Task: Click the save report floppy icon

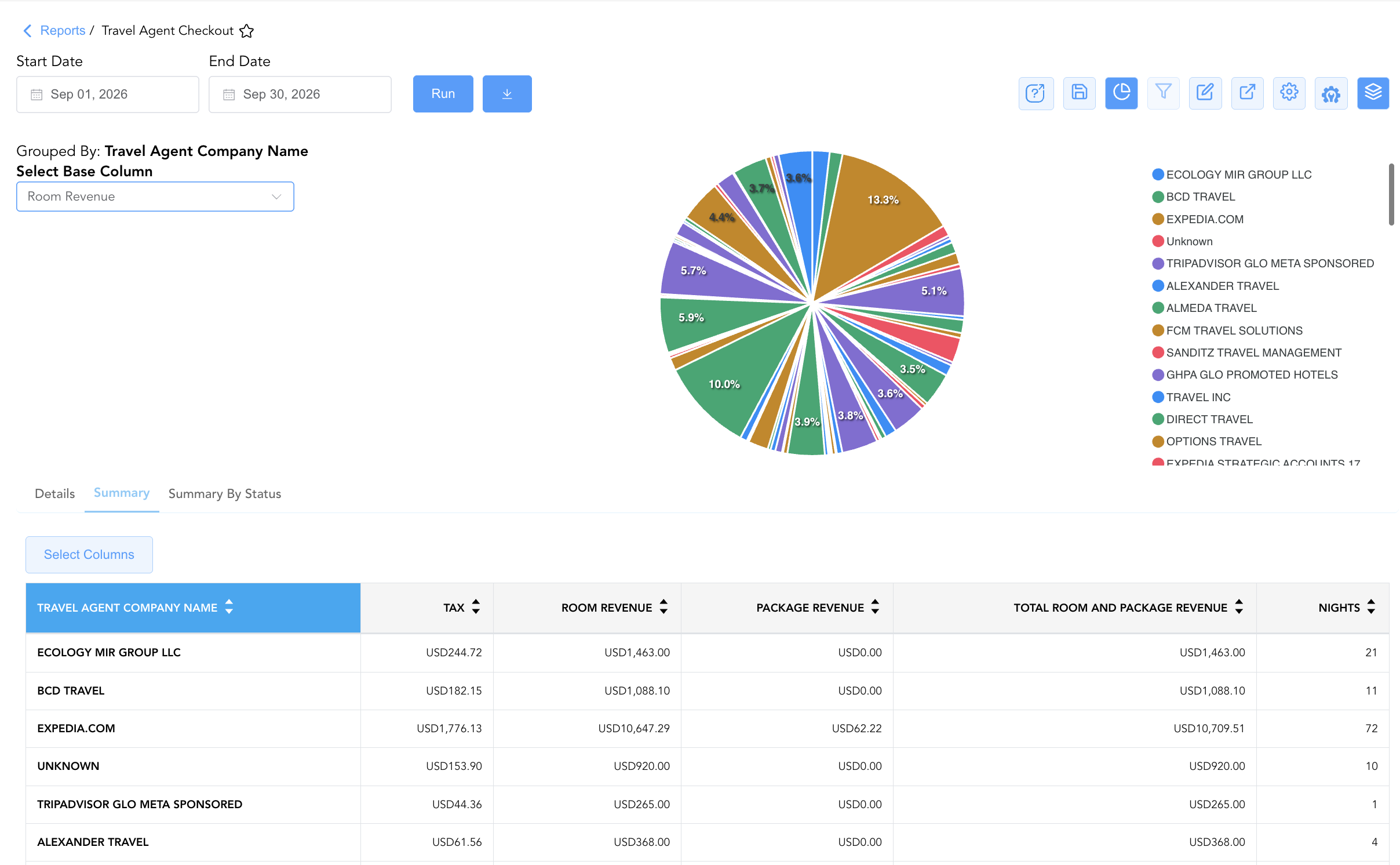Action: [x=1079, y=93]
